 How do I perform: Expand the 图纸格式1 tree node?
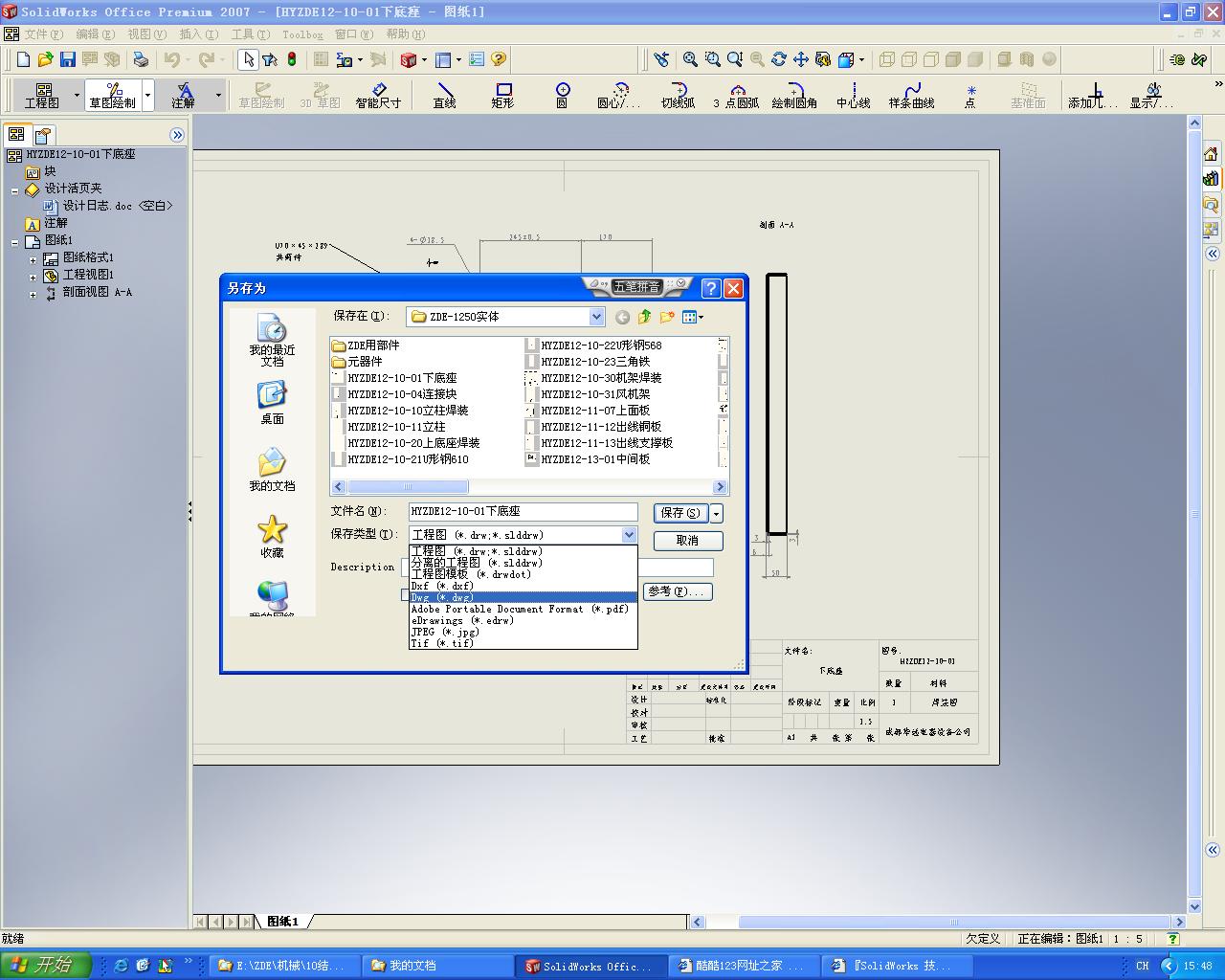tap(33, 258)
